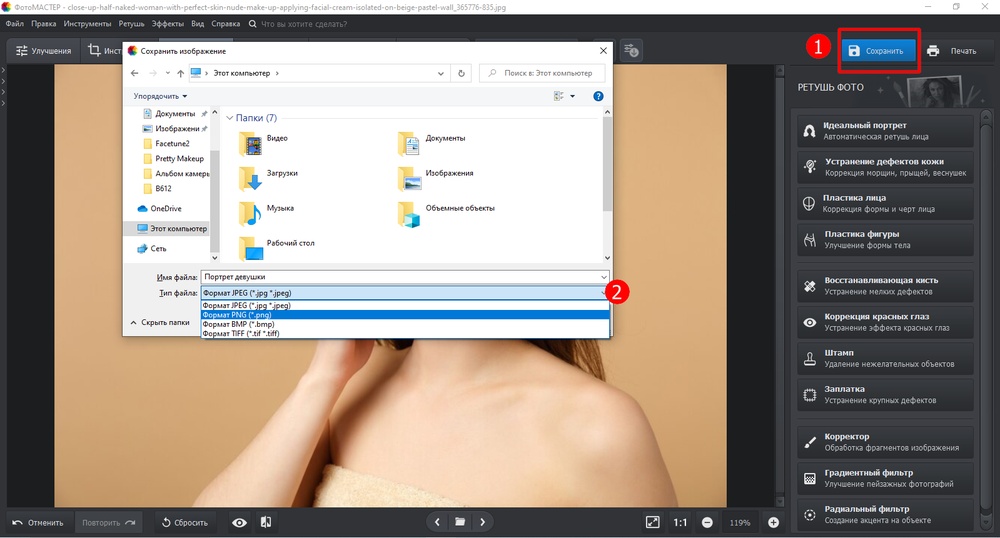This screenshot has height=538, width=1000.
Task: Open the Эффекты menu
Action: pos(167,22)
